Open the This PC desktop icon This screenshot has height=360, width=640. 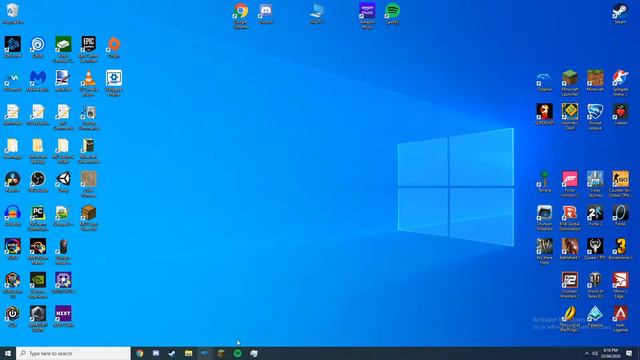[317, 13]
